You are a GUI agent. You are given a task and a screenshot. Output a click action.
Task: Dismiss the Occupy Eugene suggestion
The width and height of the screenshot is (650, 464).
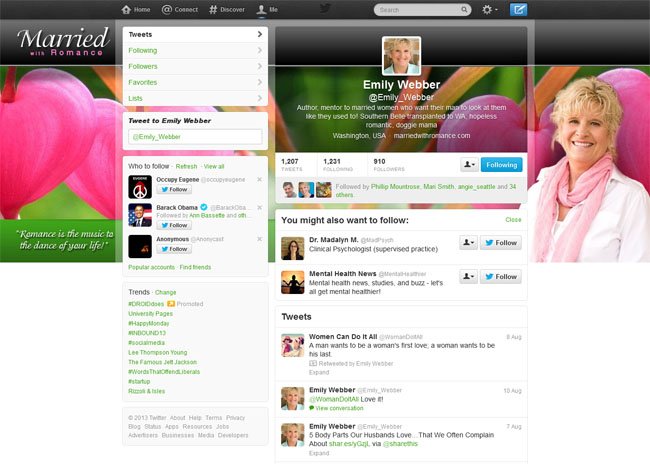[x=260, y=180]
